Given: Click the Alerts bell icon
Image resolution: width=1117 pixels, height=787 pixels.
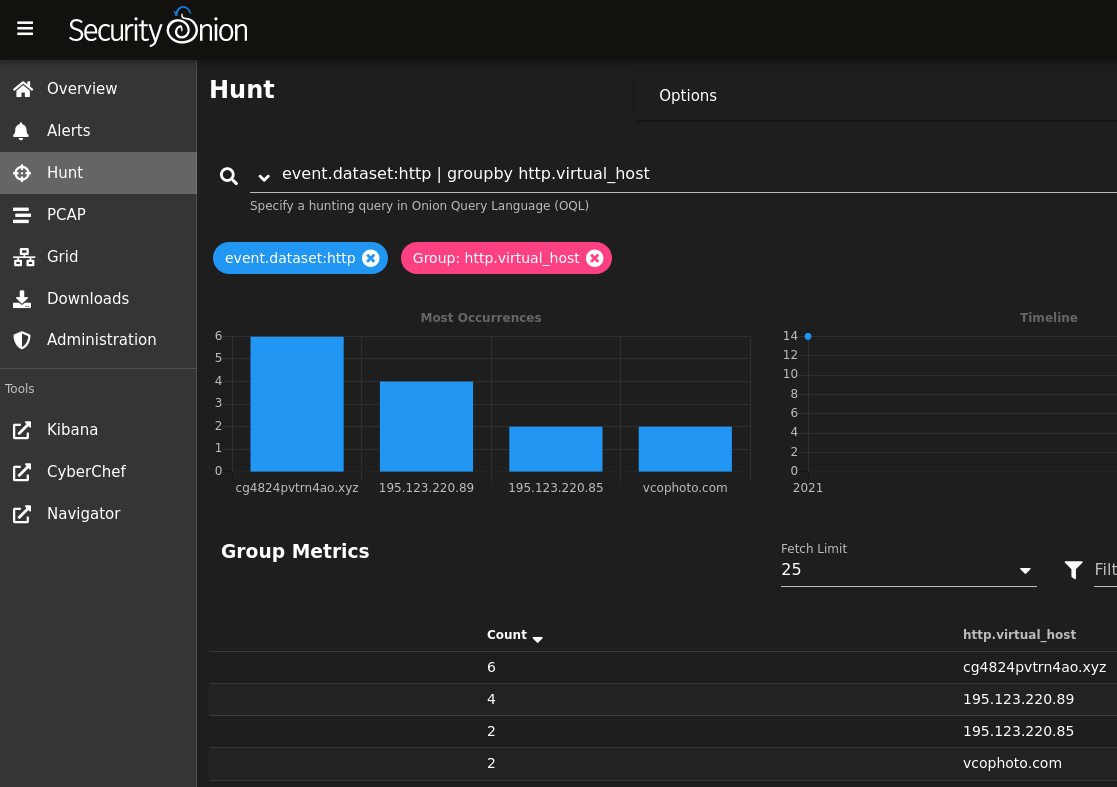Looking at the screenshot, I should (21, 130).
